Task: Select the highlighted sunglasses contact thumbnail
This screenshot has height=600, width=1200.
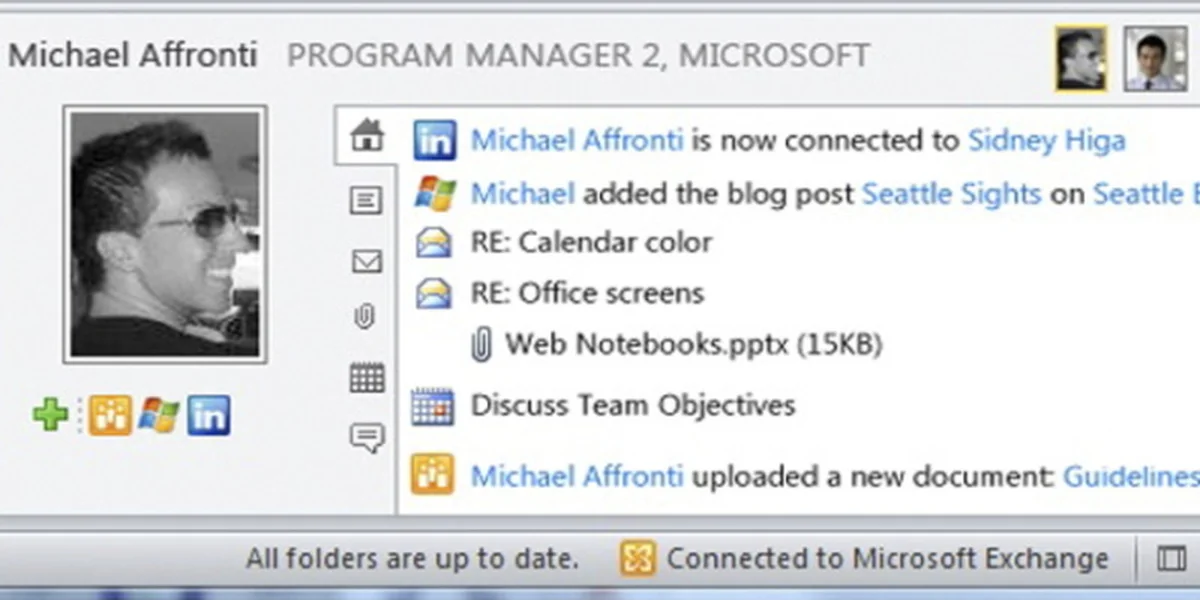Action: pos(1081,59)
